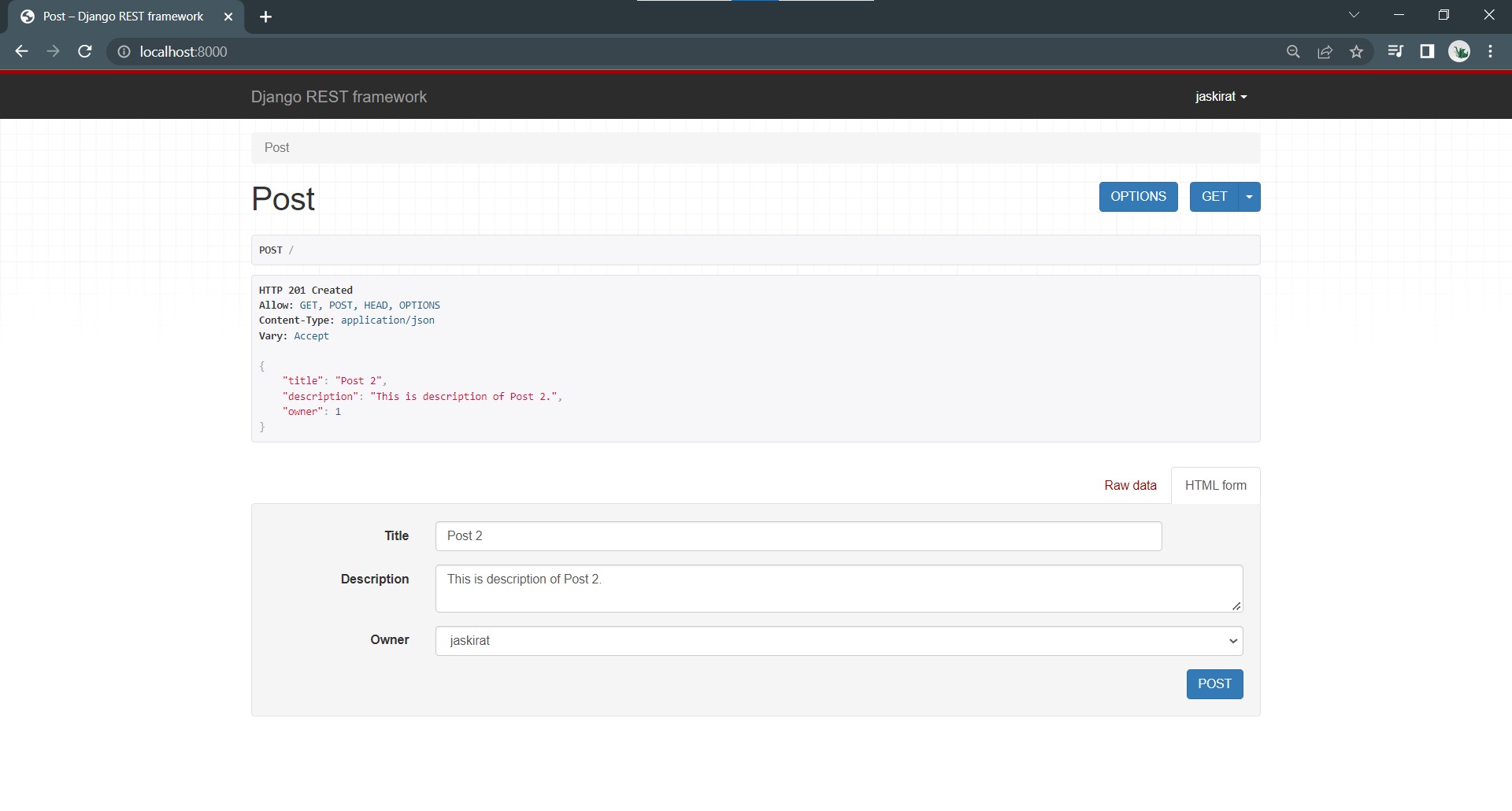This screenshot has height=811, width=1512.
Task: Open the media controls icon
Action: click(1395, 51)
